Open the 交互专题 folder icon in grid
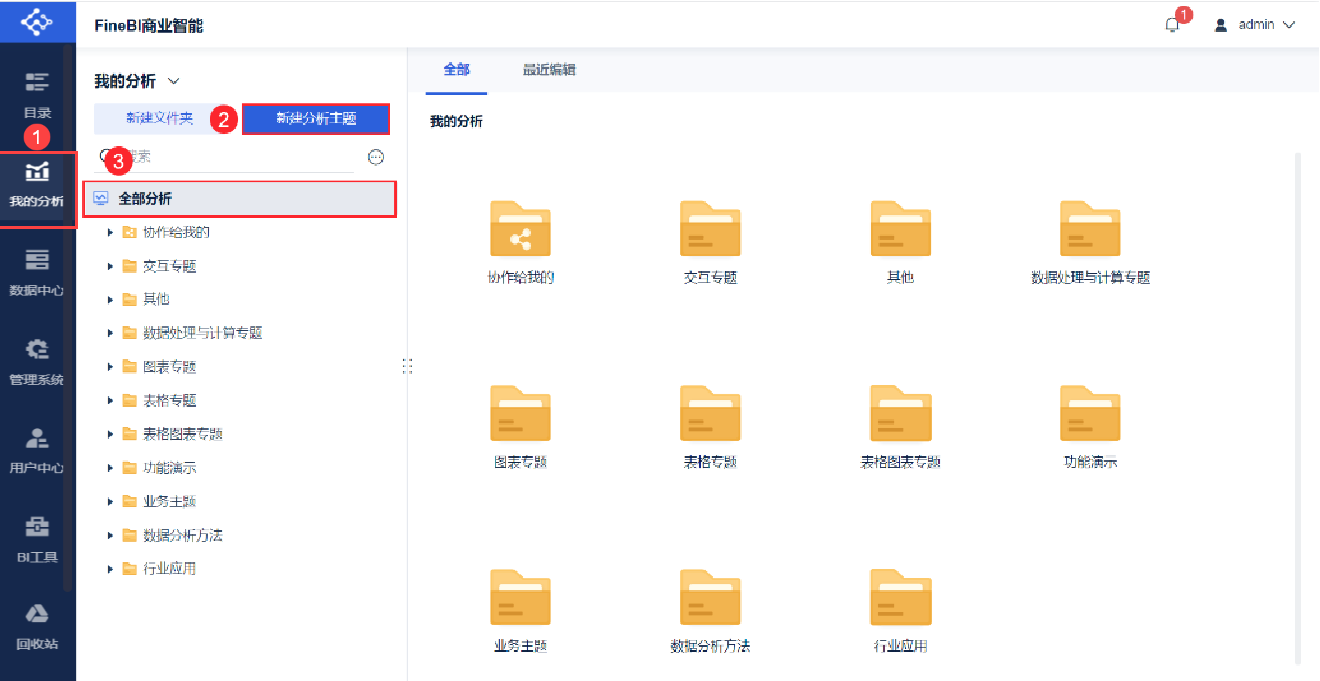 [x=710, y=229]
